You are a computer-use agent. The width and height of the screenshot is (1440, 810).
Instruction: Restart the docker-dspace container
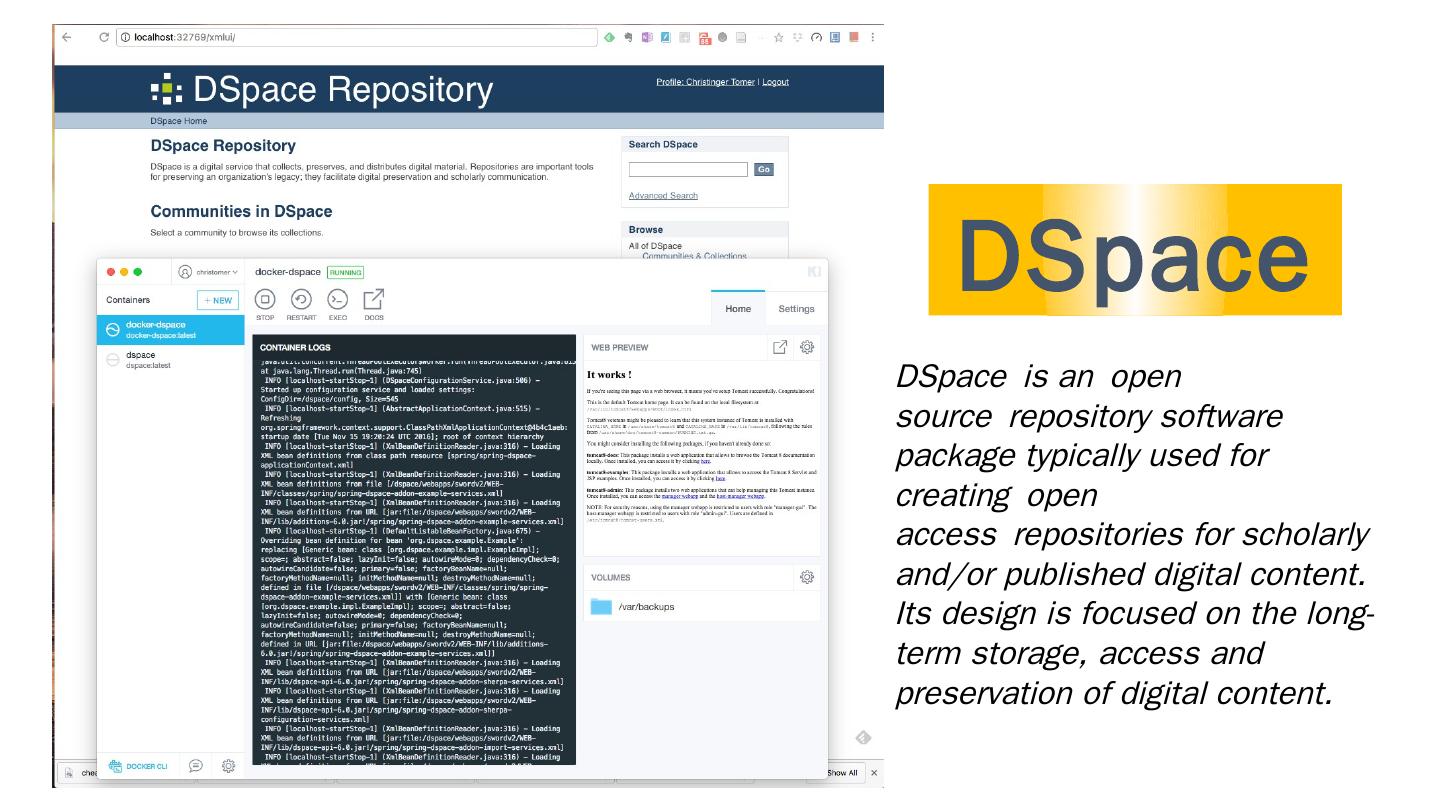point(301,300)
